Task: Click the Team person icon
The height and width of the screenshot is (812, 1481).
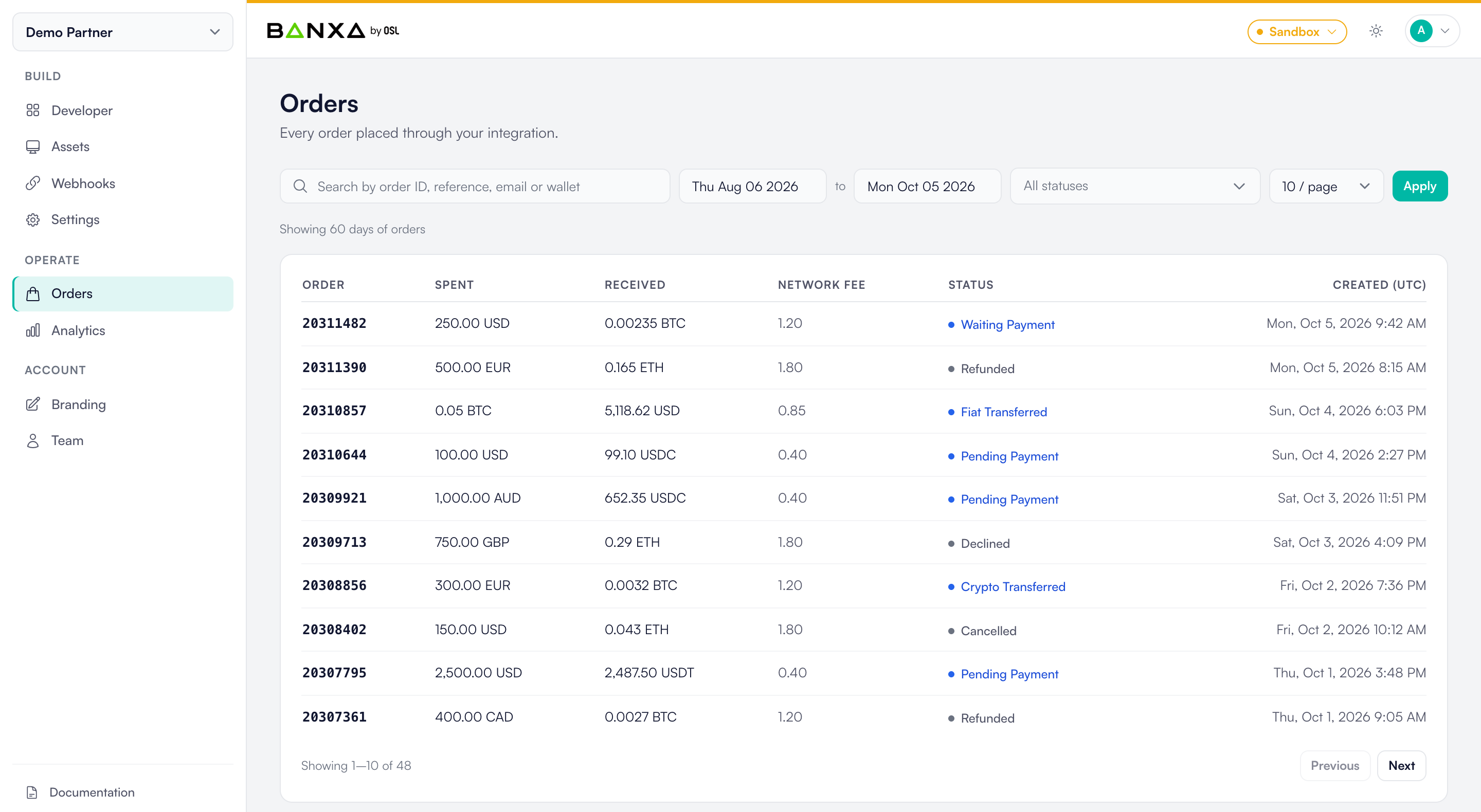Action: point(33,441)
